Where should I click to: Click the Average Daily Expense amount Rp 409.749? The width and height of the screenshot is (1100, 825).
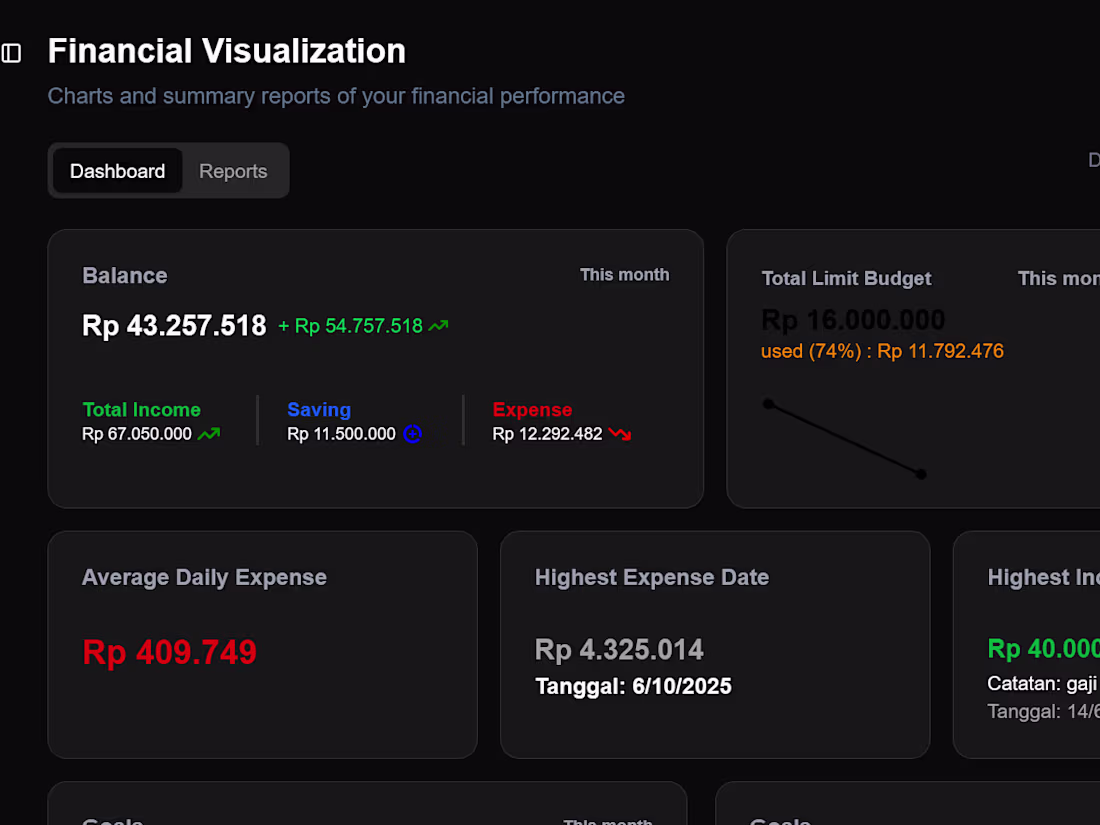tap(169, 652)
